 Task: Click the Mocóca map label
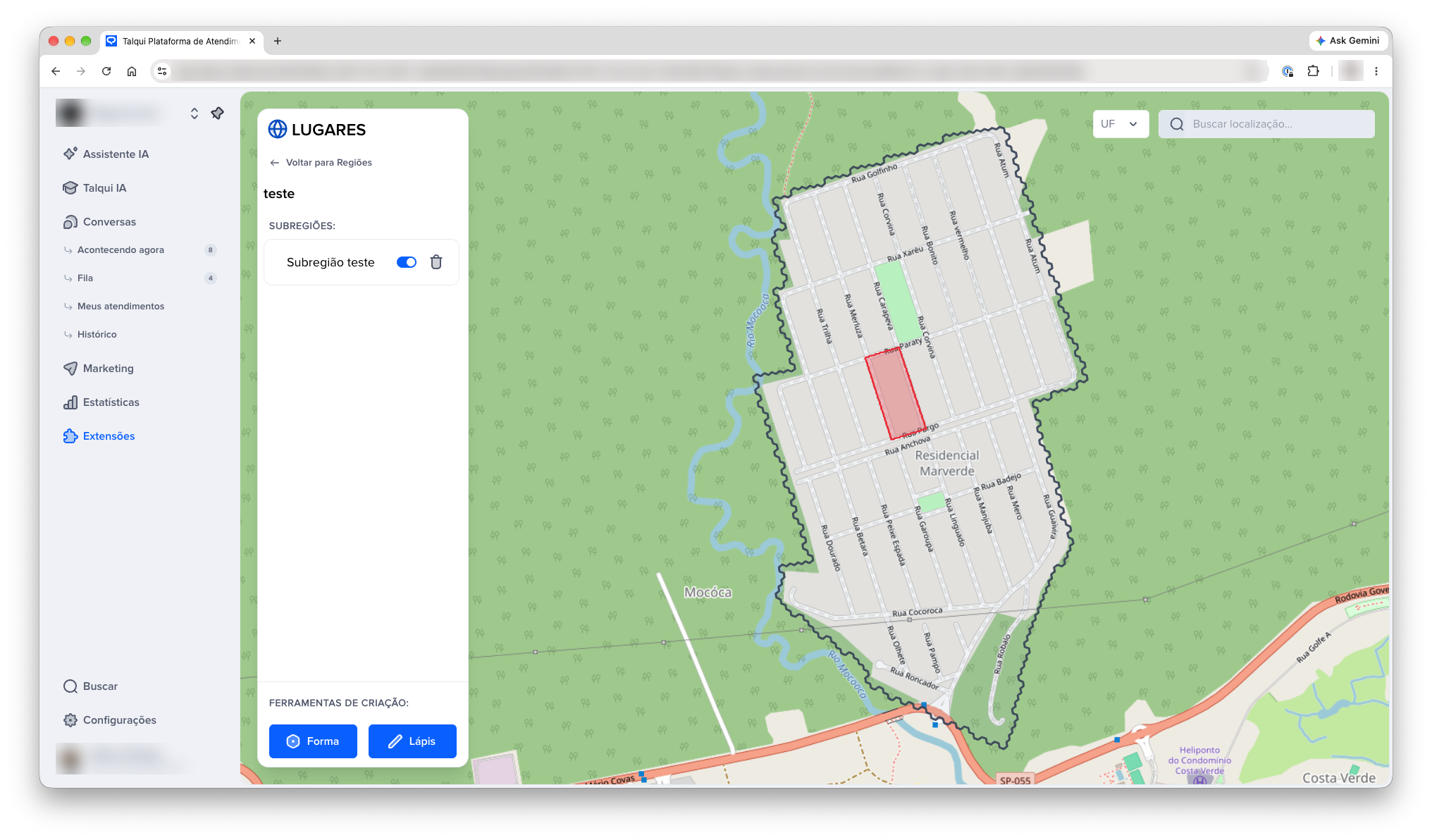pyautogui.click(x=708, y=592)
